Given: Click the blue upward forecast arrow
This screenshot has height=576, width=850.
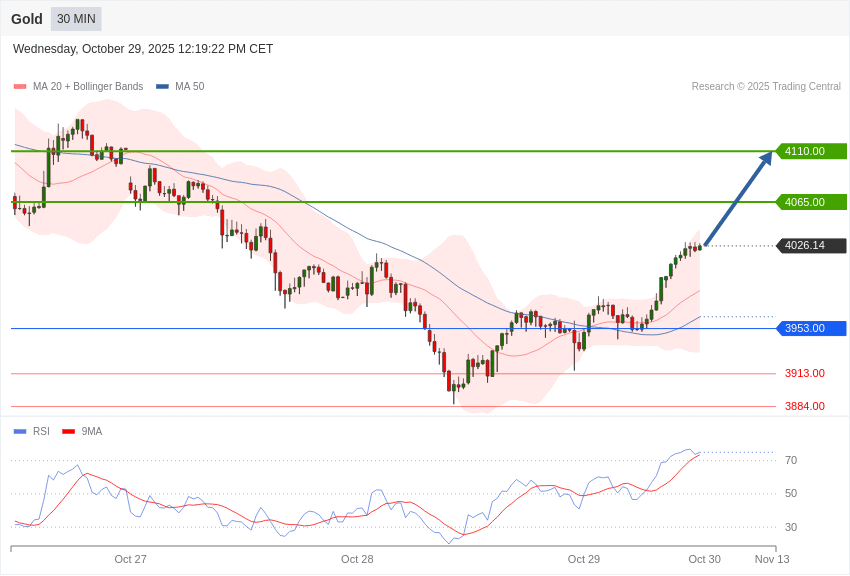Looking at the screenshot, I should pos(738,198).
